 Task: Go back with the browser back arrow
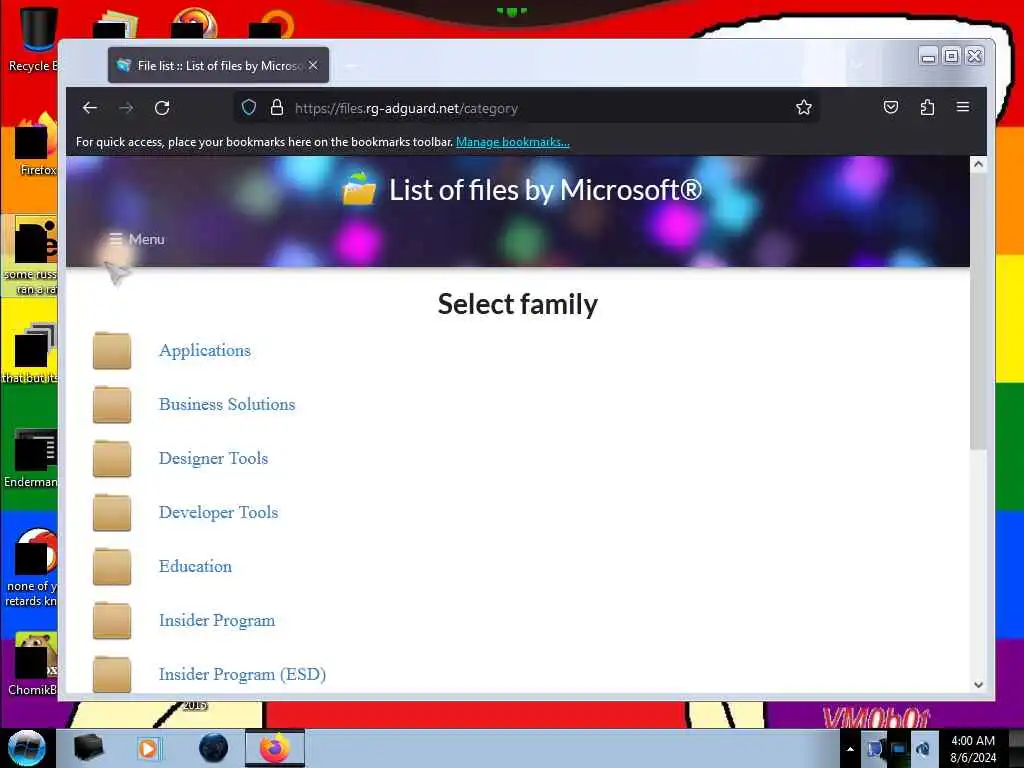point(90,108)
